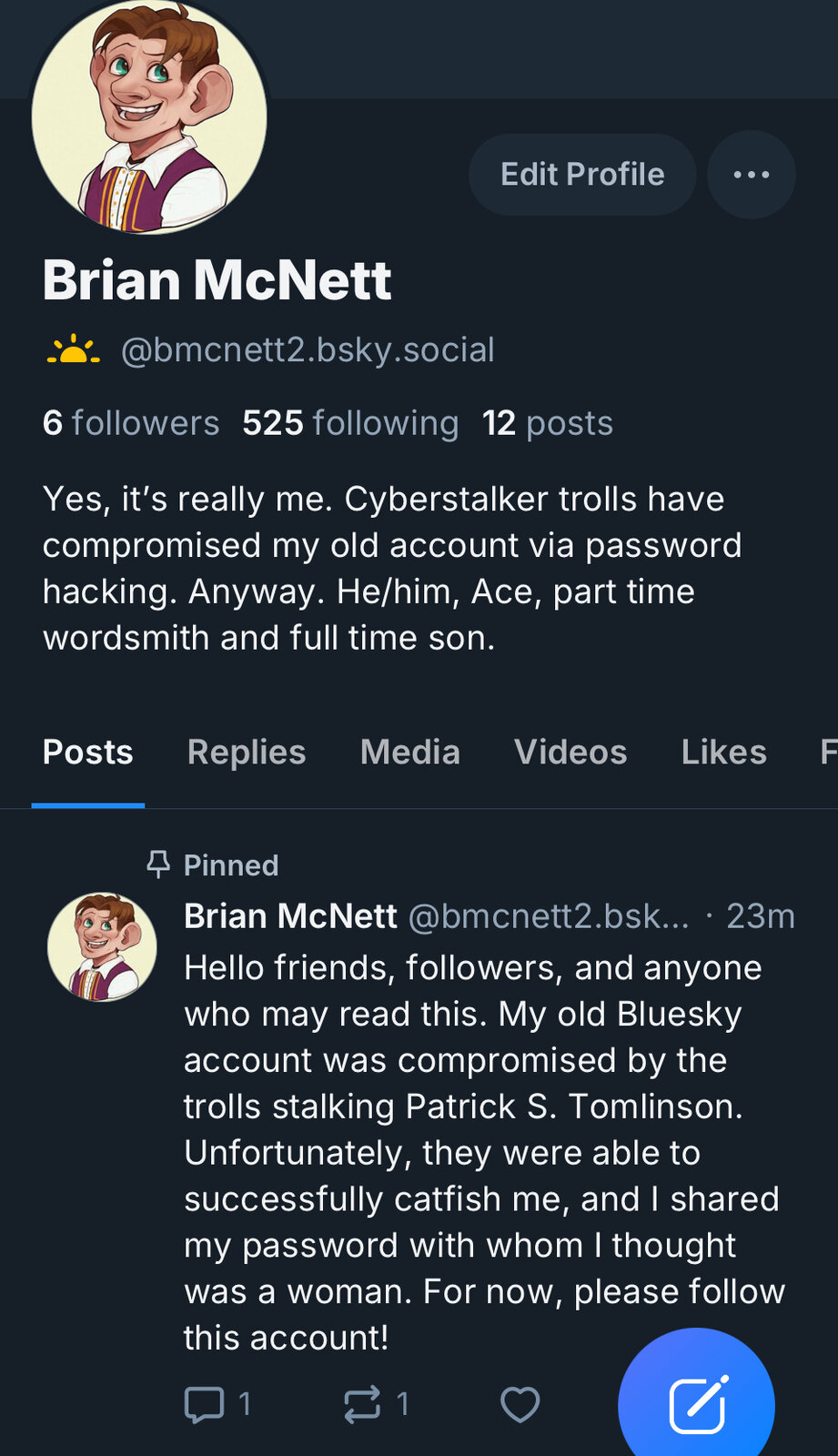Open the three-dot profile options menu

751,175
